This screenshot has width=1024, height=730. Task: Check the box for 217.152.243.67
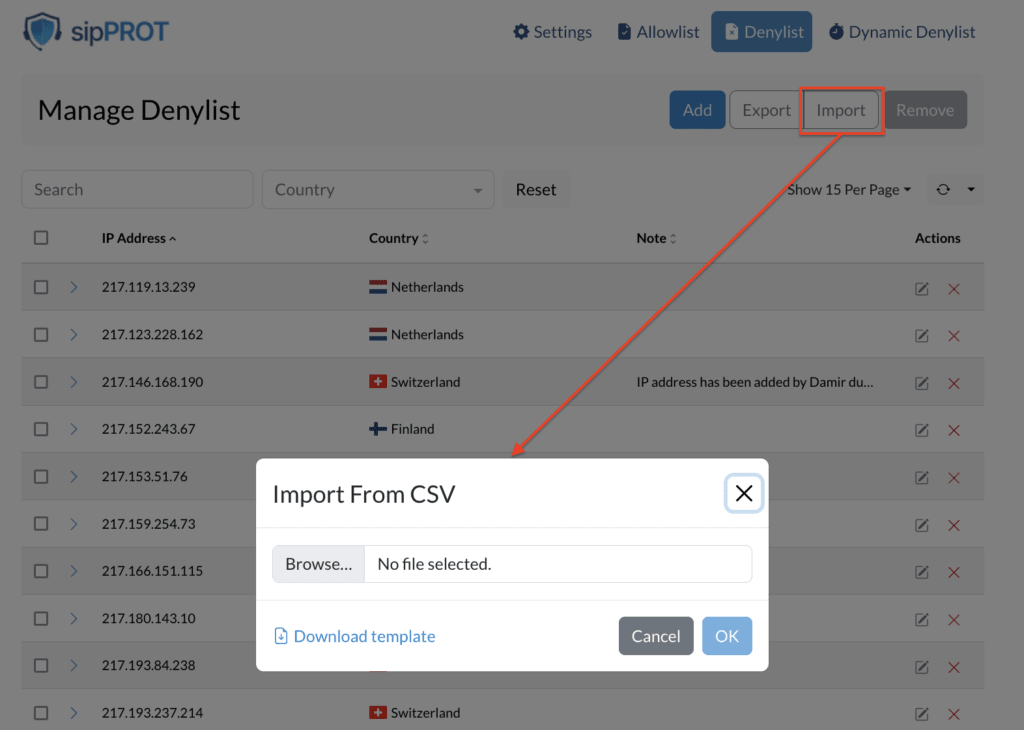41,429
